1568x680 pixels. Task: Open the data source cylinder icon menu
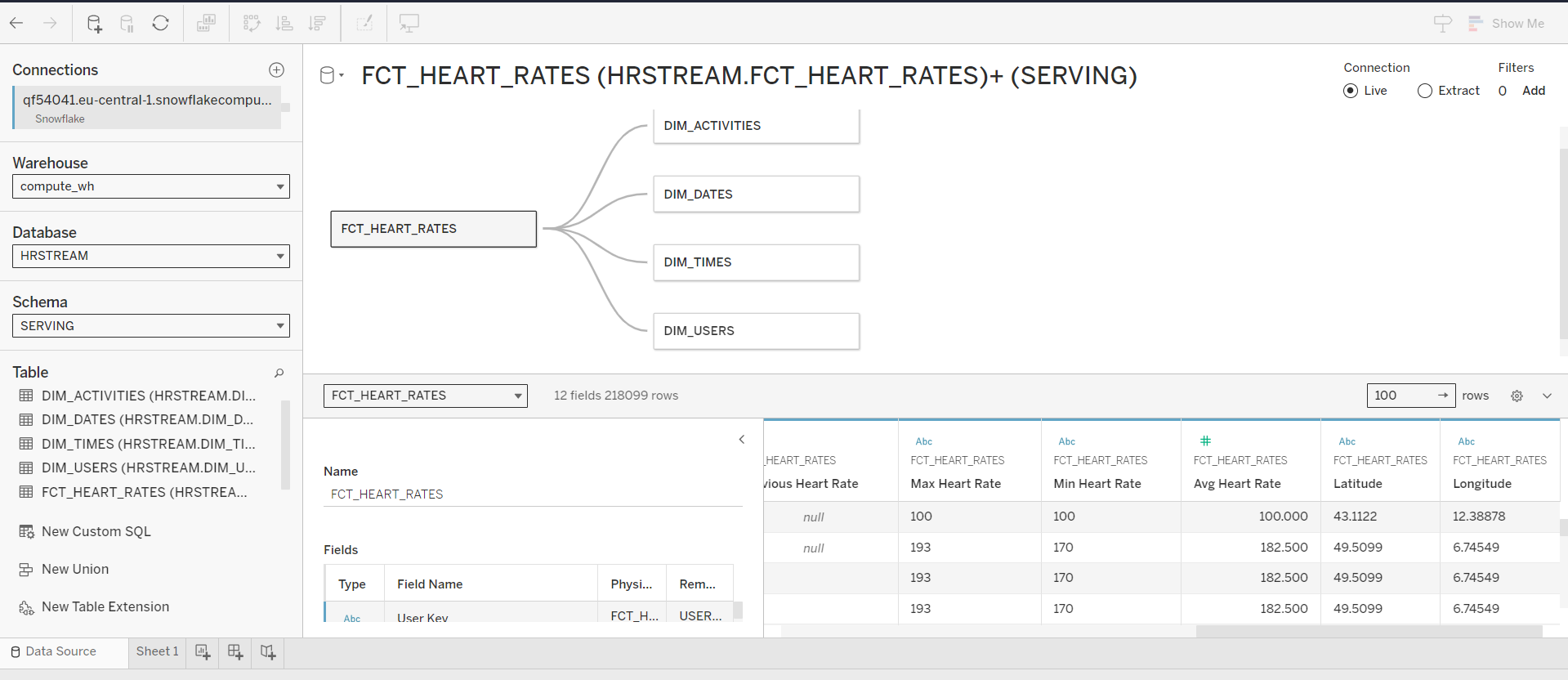pyautogui.click(x=331, y=75)
